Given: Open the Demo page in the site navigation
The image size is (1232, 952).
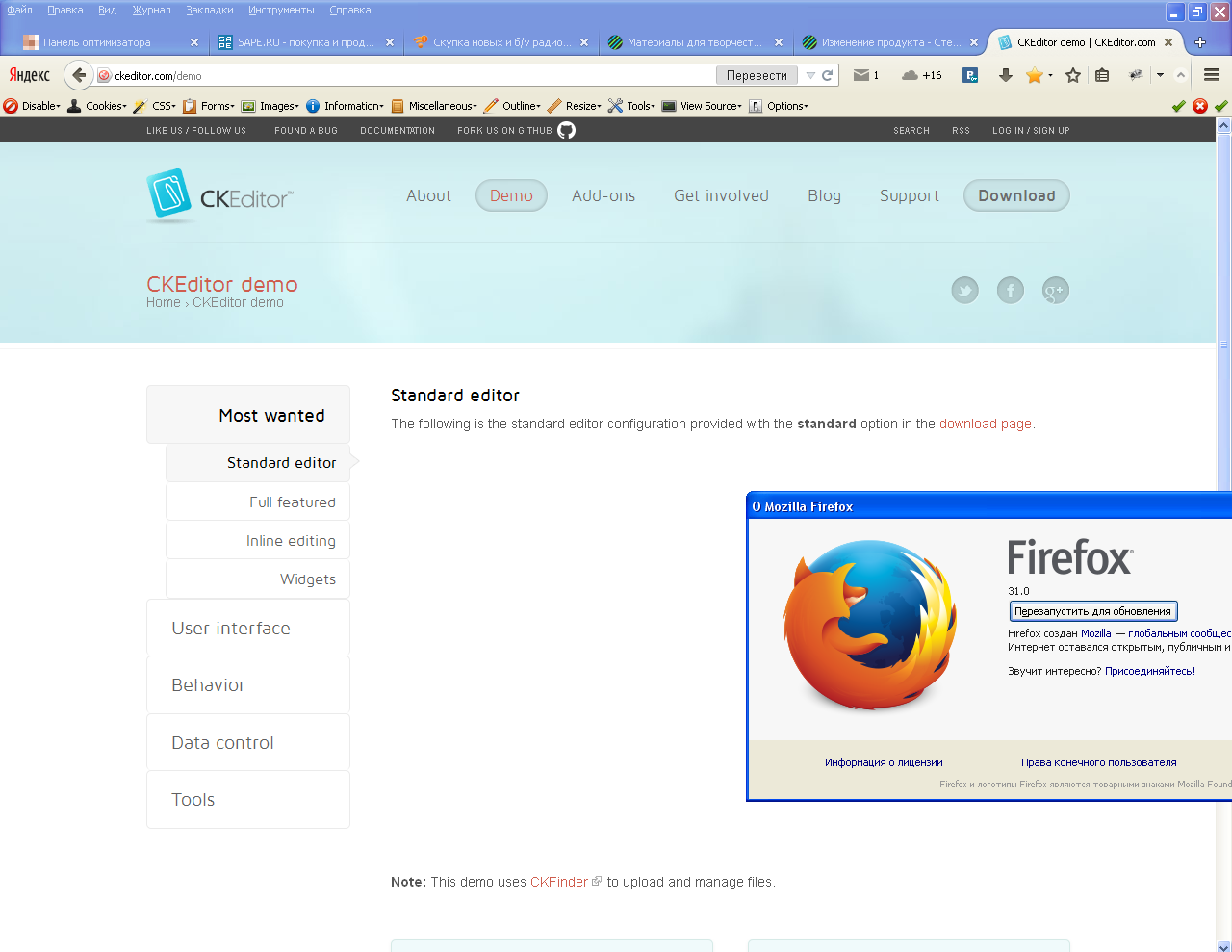Looking at the screenshot, I should (511, 195).
